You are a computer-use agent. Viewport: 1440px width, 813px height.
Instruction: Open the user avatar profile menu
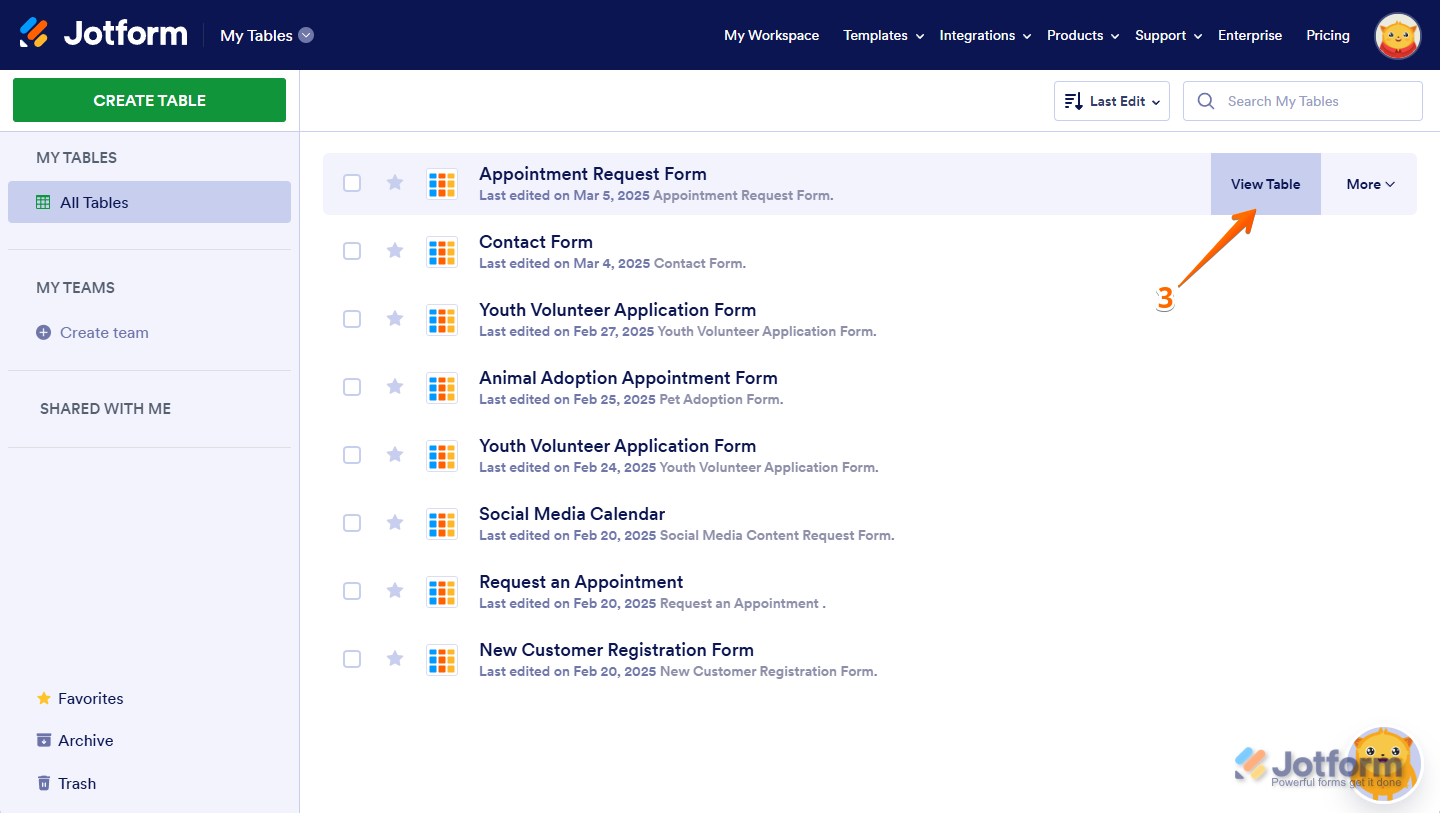tap(1398, 36)
